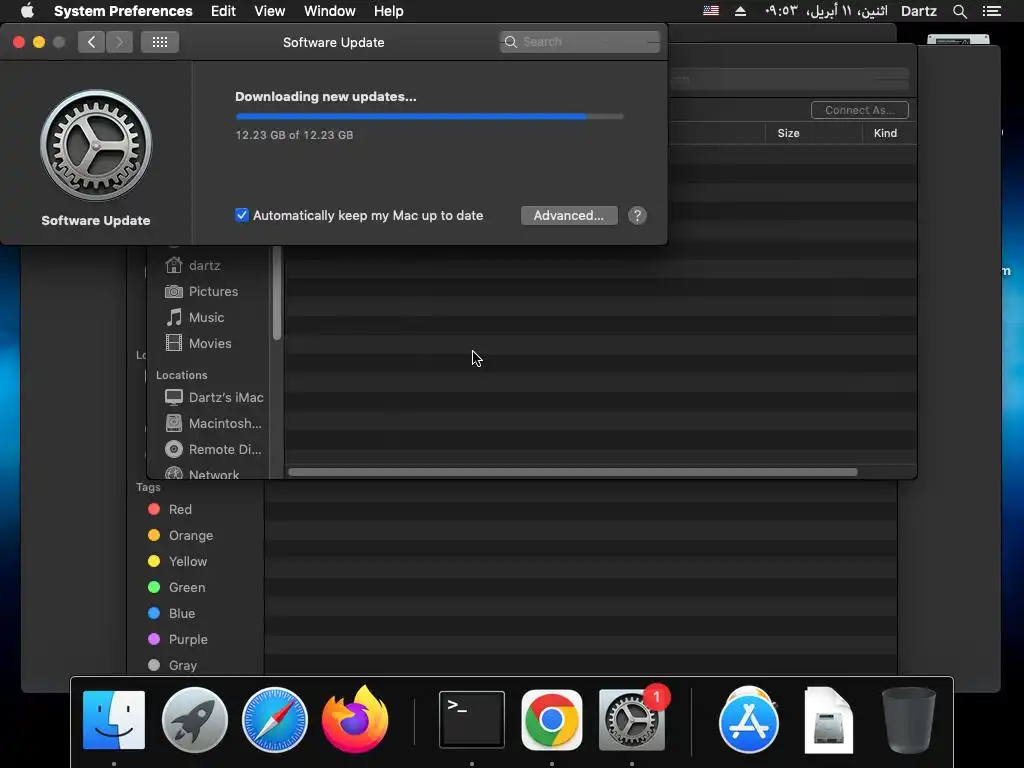Image resolution: width=1024 pixels, height=768 pixels.
Task: Go forward in System Preferences
Action: tap(119, 42)
